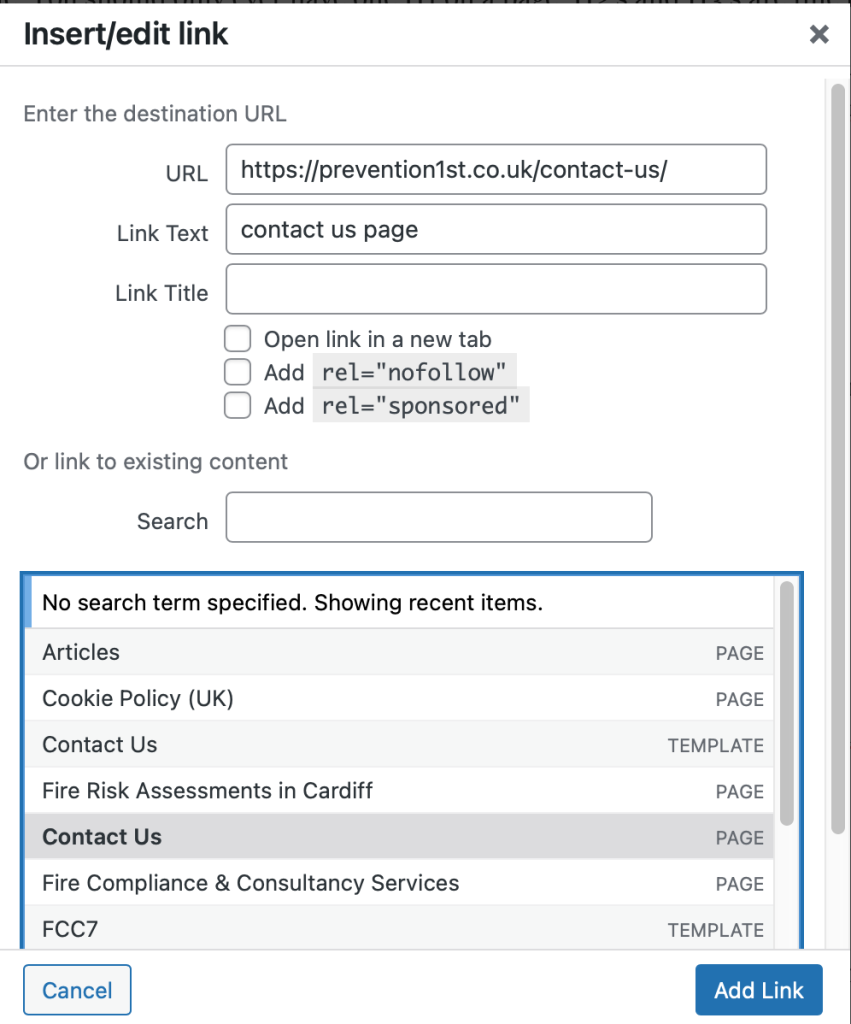Image resolution: width=851 pixels, height=1024 pixels.
Task: Choose Cookie Policy (UK) from results
Action: (x=400, y=698)
